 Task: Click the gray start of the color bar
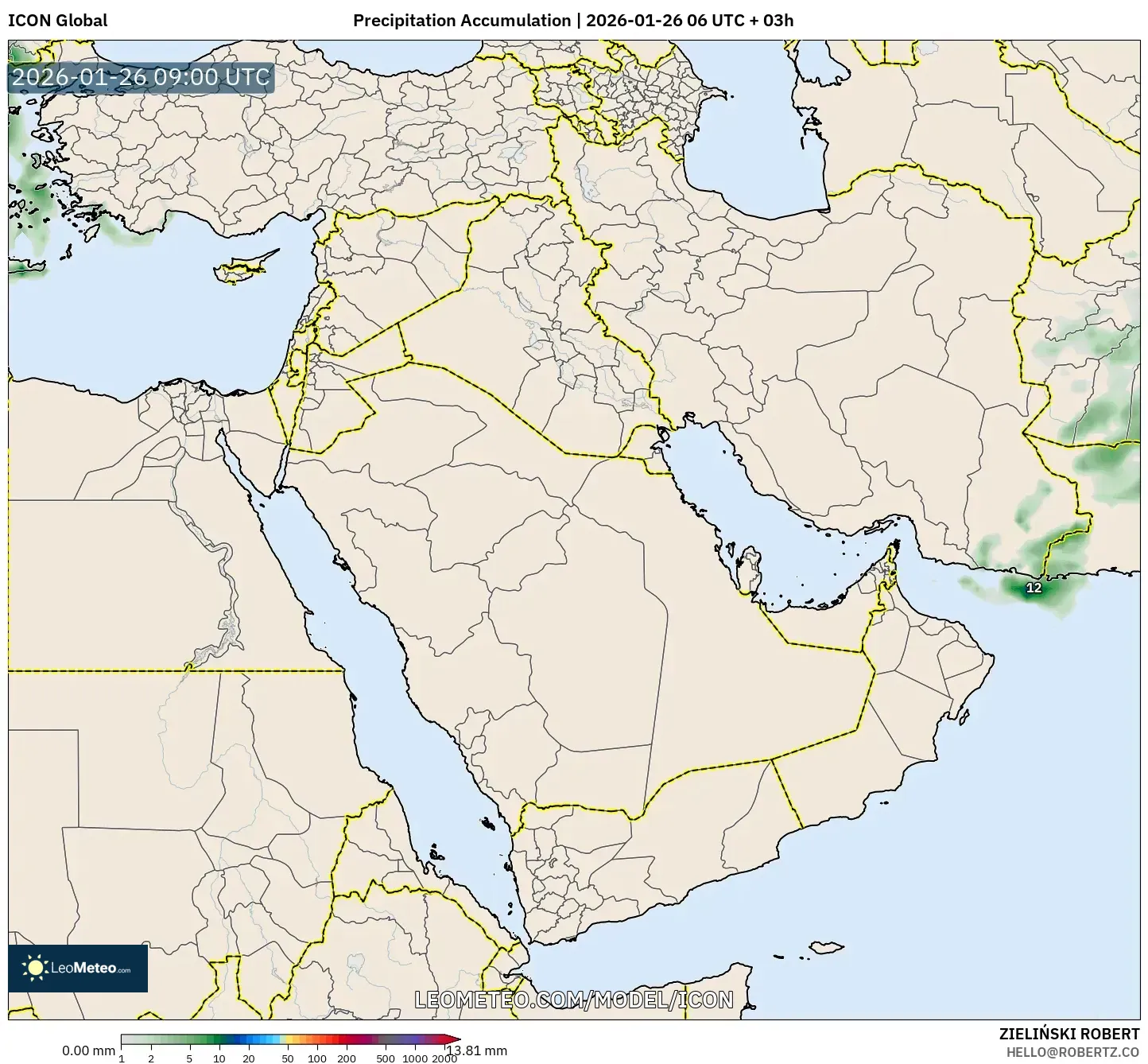tap(127, 1039)
